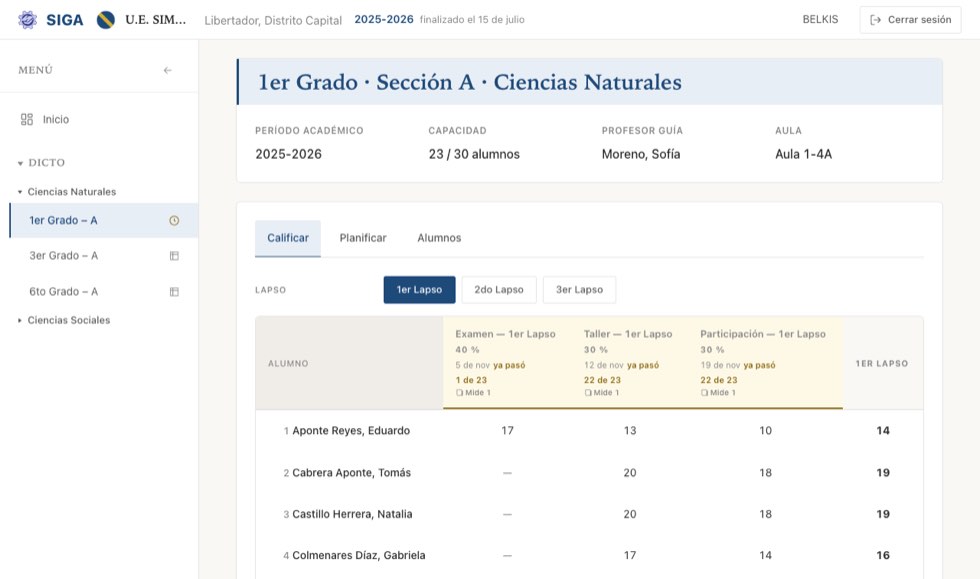Click the 2025-2026 school year in header
The width and height of the screenshot is (980, 579).
pos(384,19)
